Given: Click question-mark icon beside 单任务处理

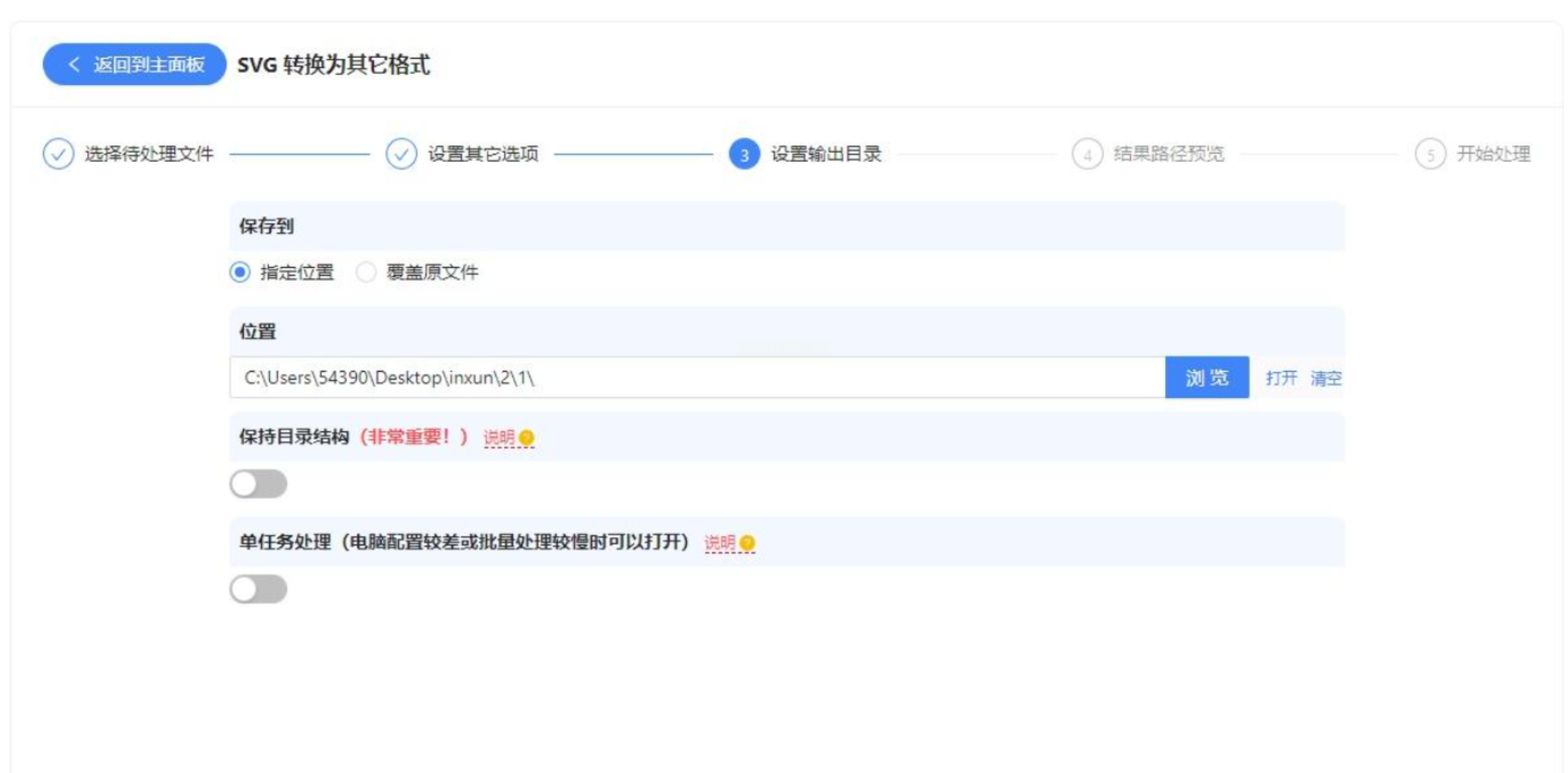Looking at the screenshot, I should (748, 542).
